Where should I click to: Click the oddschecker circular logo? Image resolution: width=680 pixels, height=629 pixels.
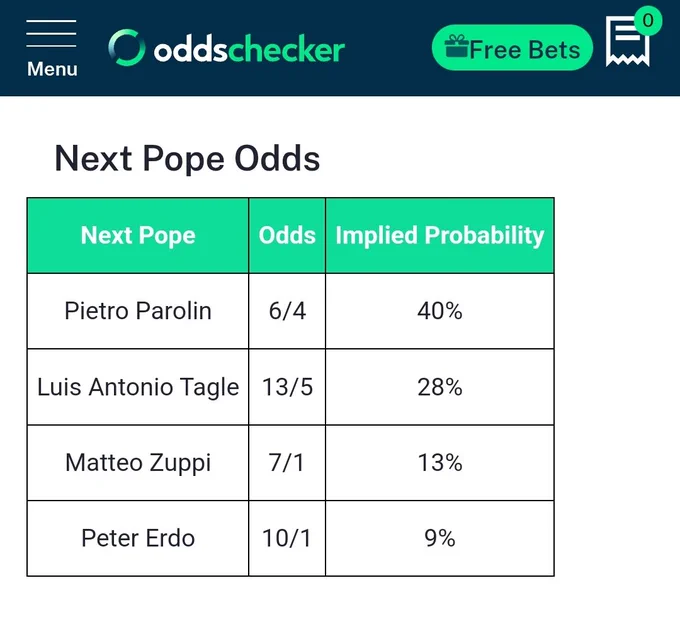point(127,48)
